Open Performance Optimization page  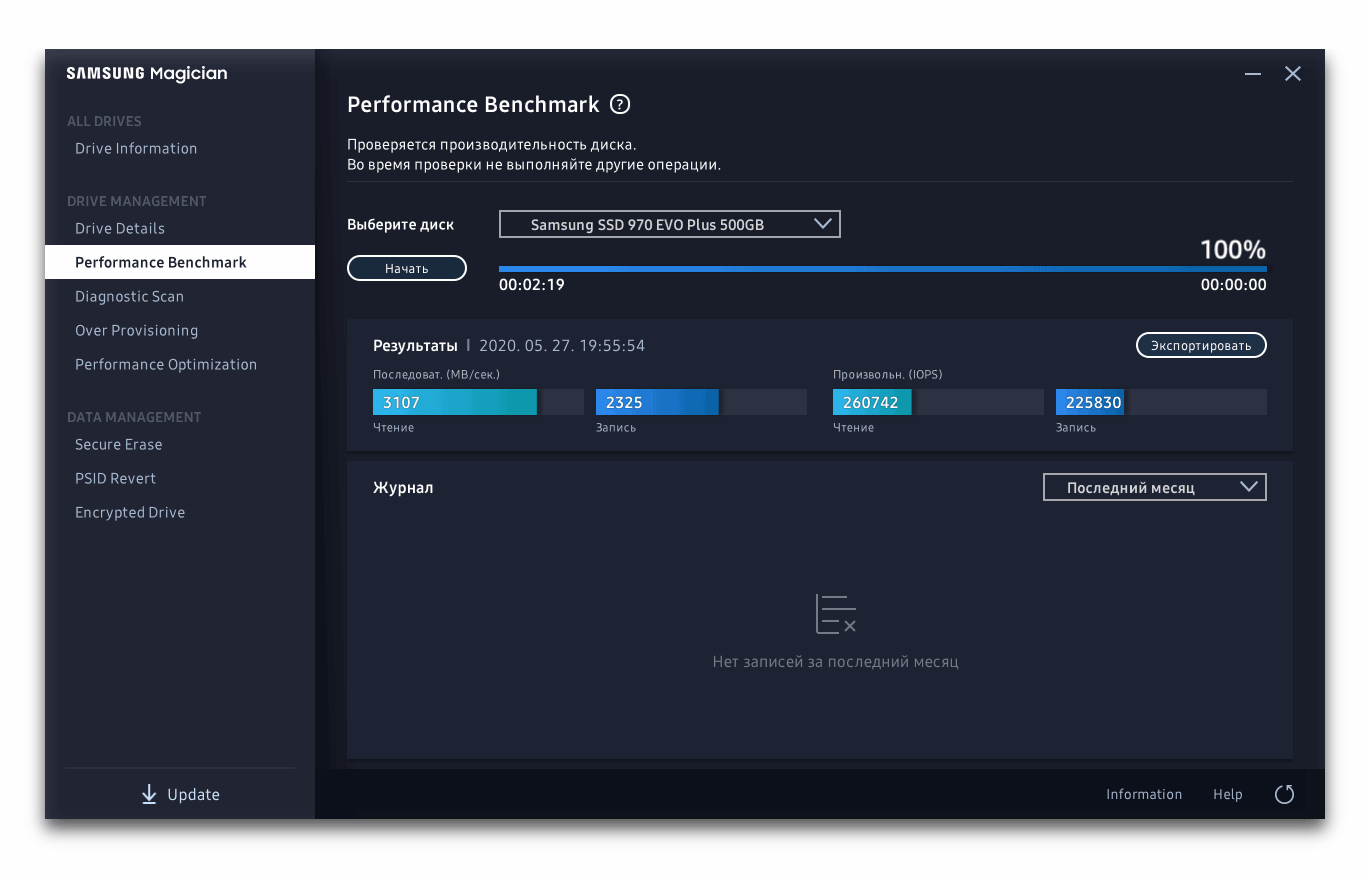point(166,364)
